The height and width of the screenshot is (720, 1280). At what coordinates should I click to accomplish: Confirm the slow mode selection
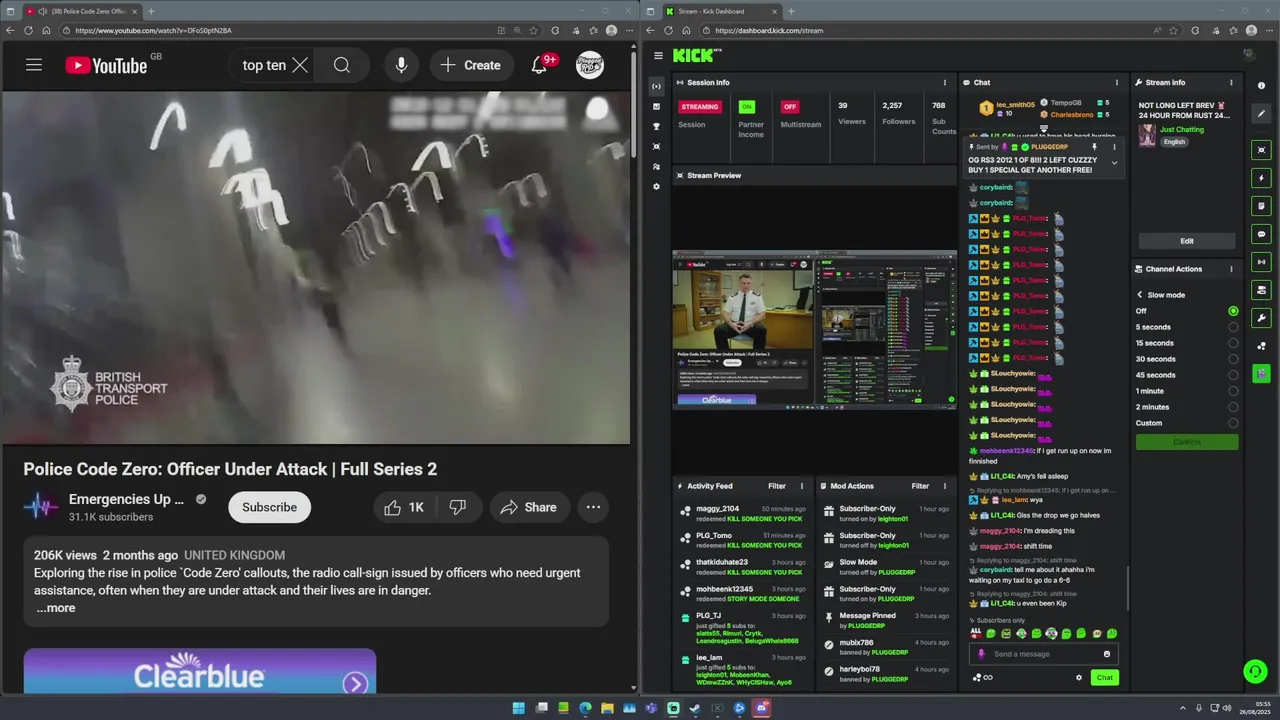coord(1186,442)
